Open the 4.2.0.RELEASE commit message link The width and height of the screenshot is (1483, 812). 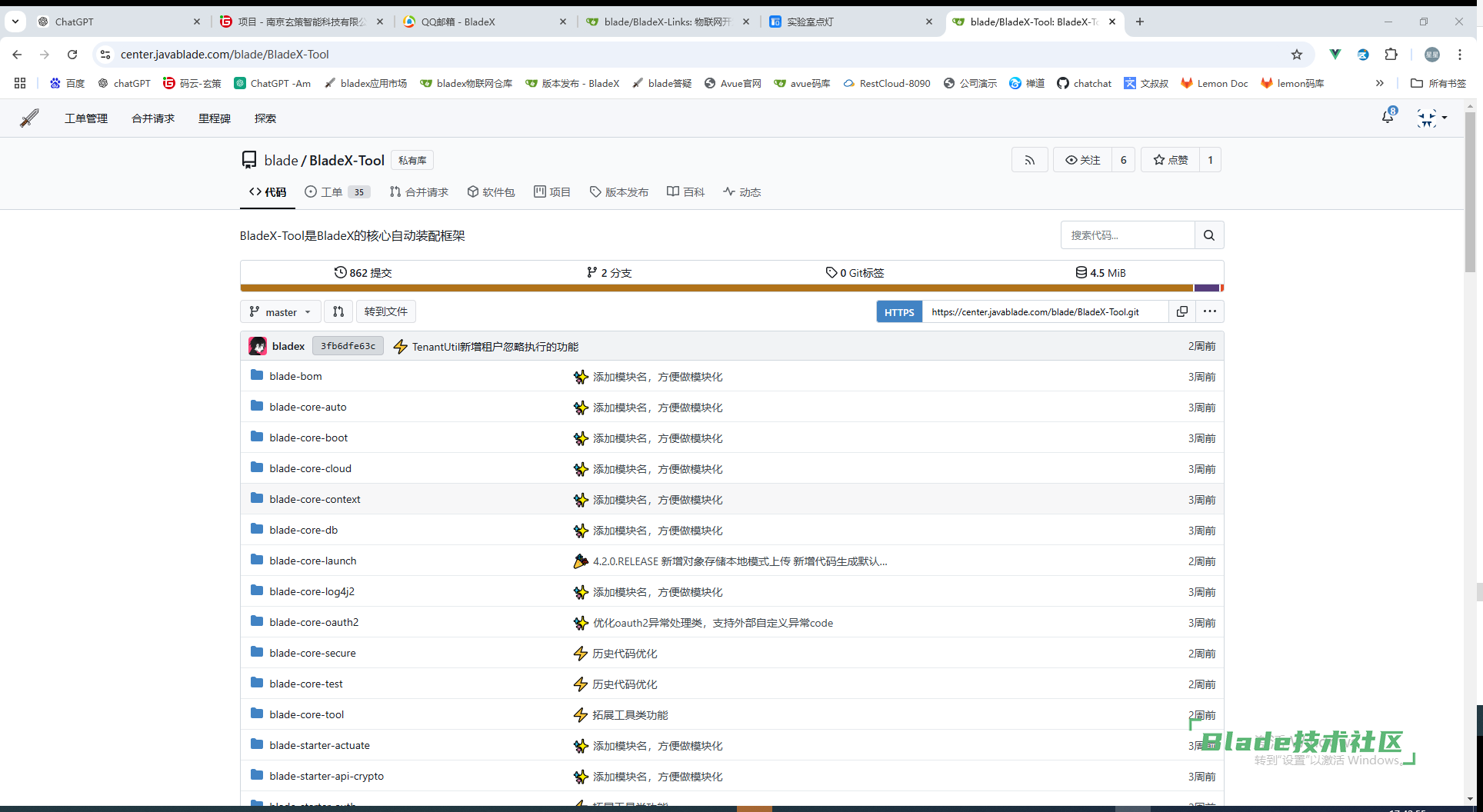tap(740, 561)
